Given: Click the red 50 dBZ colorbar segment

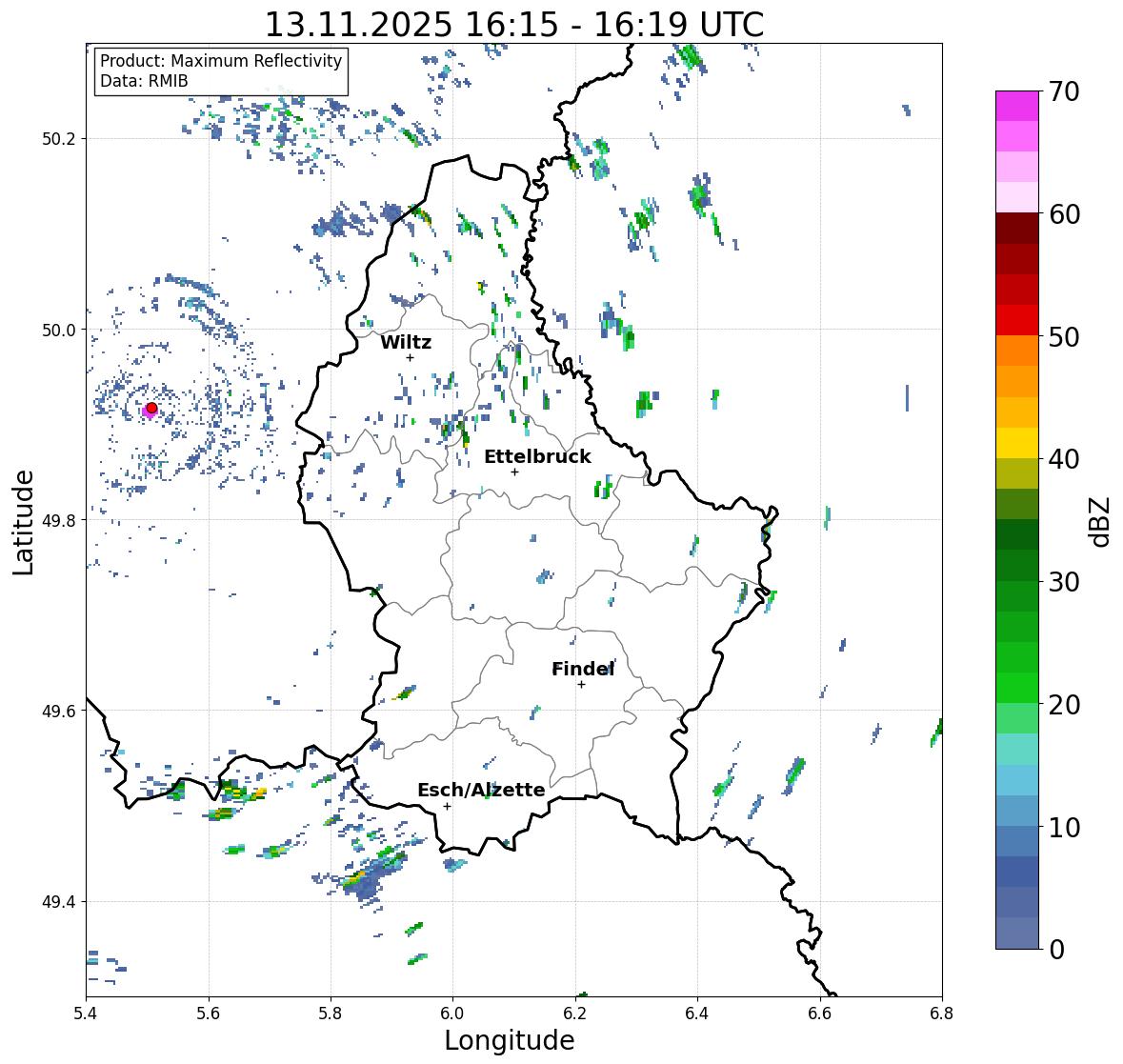Looking at the screenshot, I should [x=1017, y=320].
